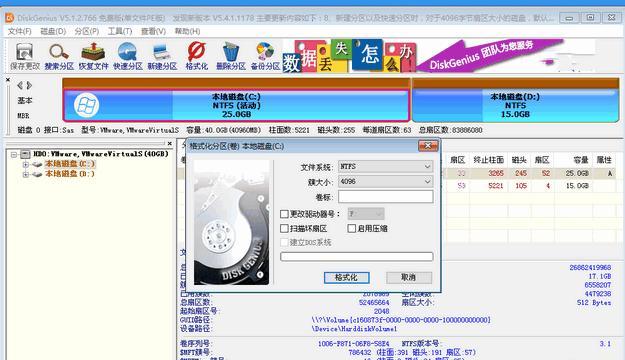This screenshot has height=360, width=625.
Task: Open the 文件(F) menu
Action: pyautogui.click(x=20, y=31)
